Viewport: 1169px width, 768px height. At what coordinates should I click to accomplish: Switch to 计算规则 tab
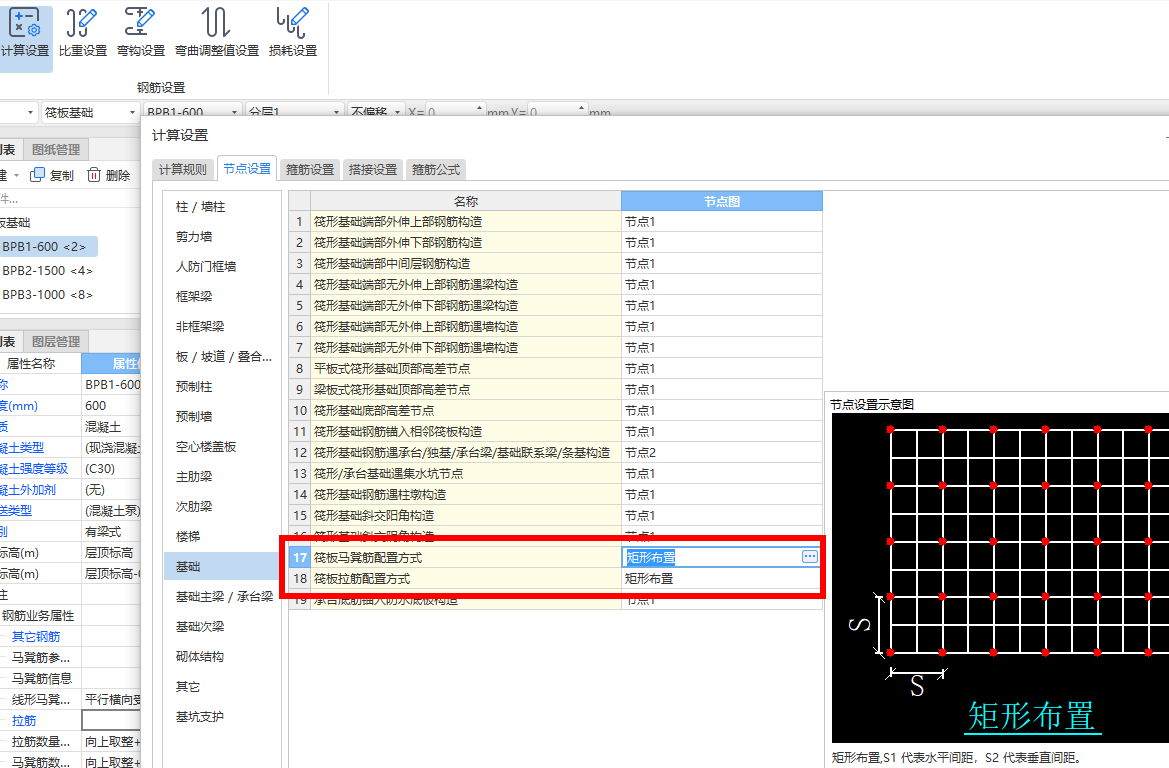tap(183, 169)
